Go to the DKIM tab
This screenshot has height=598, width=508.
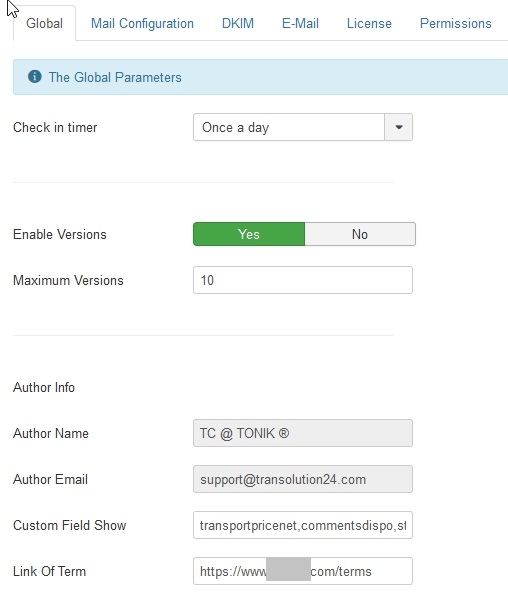238,23
